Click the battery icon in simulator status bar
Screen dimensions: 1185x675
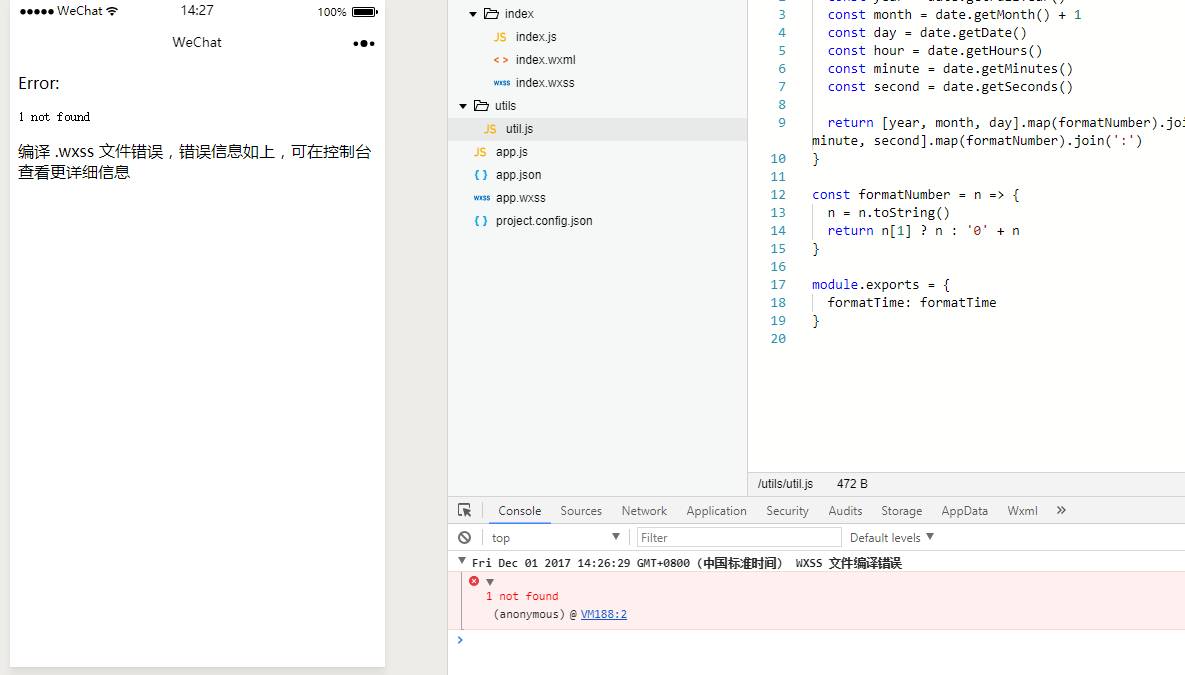(x=364, y=12)
